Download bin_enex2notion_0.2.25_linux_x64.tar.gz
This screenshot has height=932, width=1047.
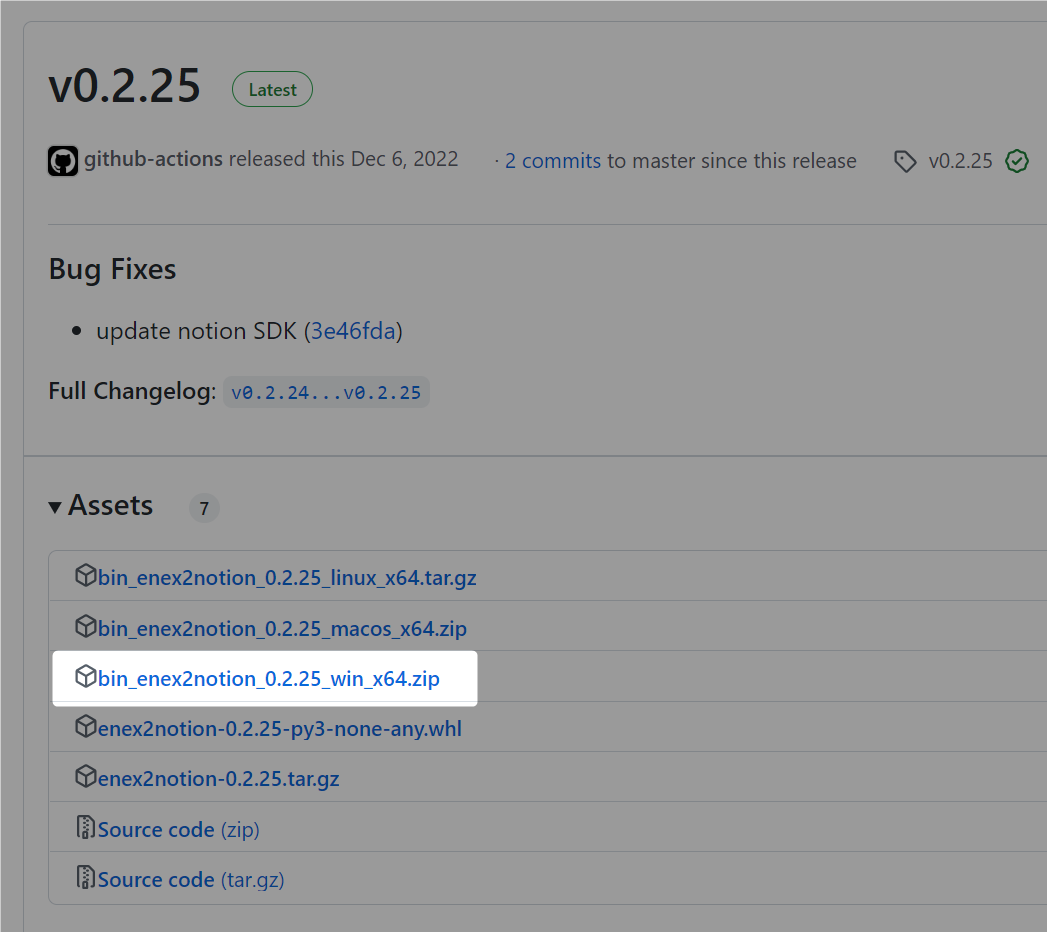click(287, 577)
